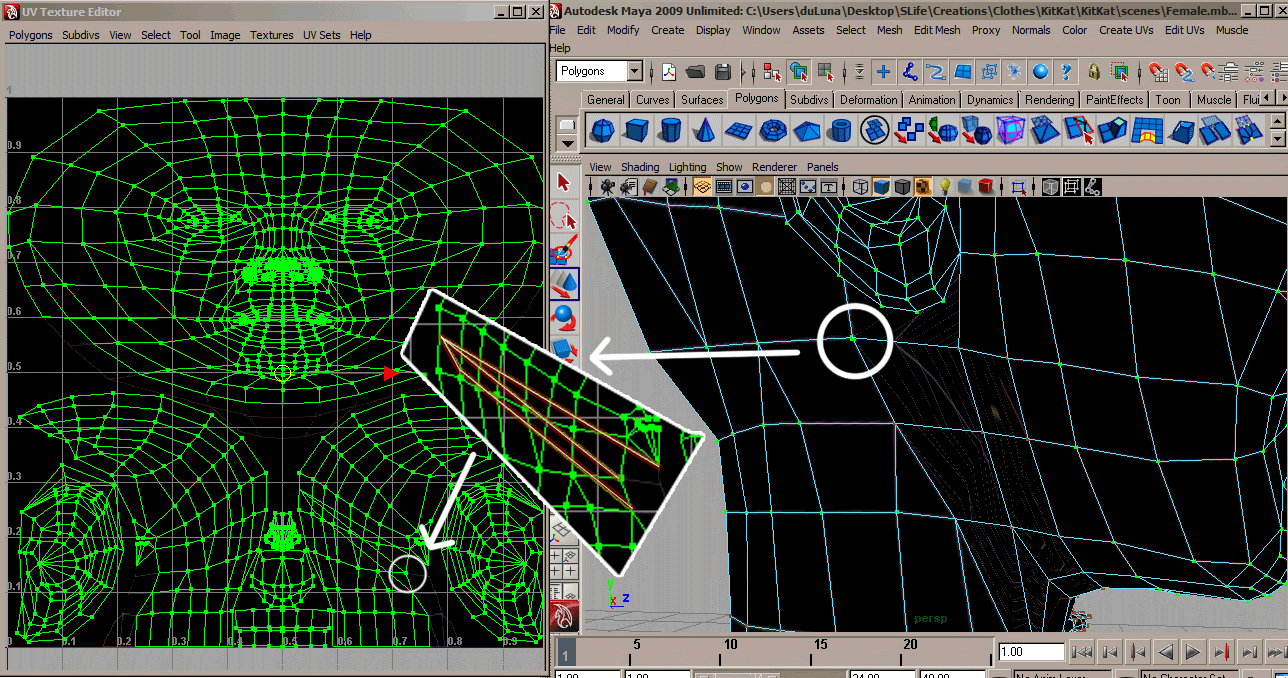Expand the shelf options arrow menu
Viewport: 1288px width, 678px height.
tap(567, 143)
